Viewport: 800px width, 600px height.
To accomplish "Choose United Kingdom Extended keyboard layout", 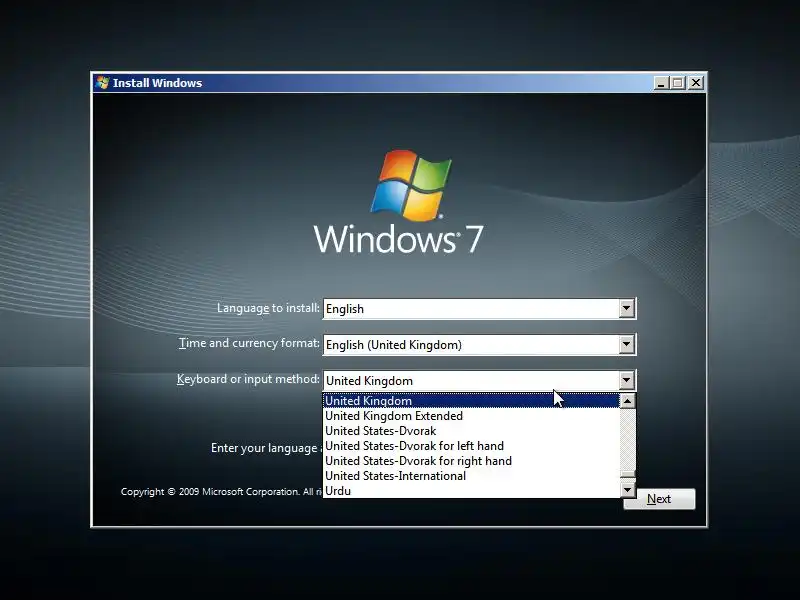I will [x=471, y=416].
